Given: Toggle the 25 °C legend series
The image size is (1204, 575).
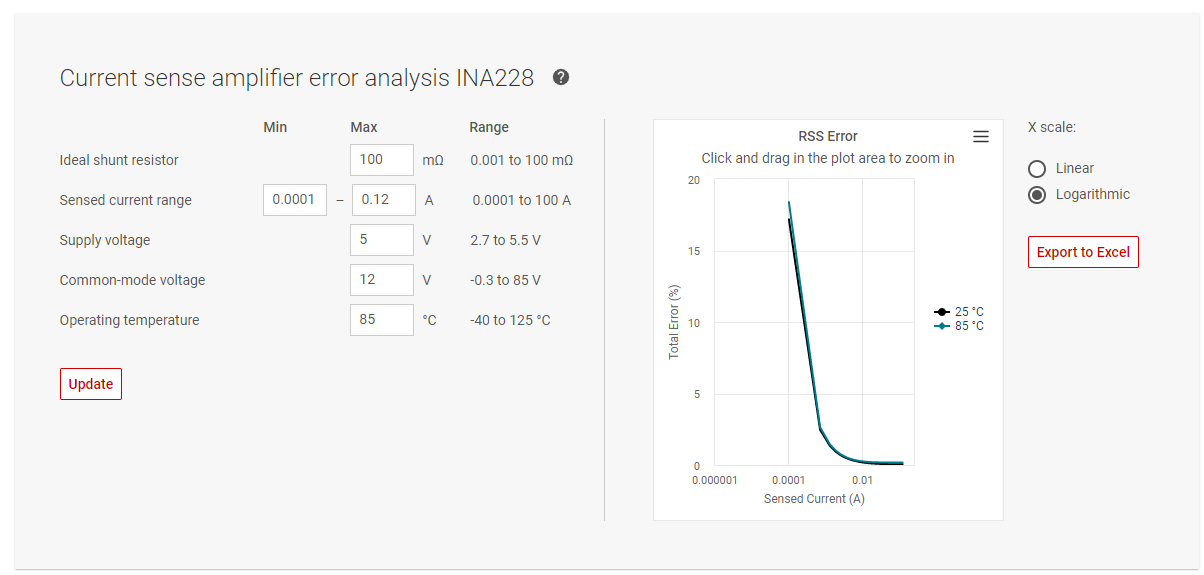Looking at the screenshot, I should [x=959, y=312].
